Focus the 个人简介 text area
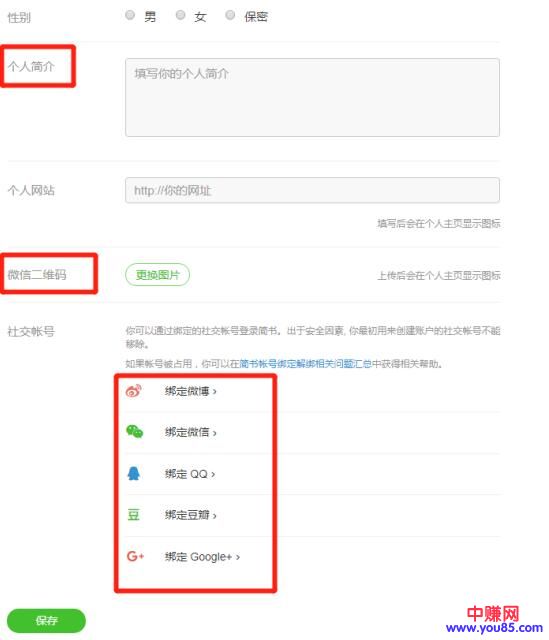Screen dimensions: 549x640 pyautogui.click(x=312, y=98)
